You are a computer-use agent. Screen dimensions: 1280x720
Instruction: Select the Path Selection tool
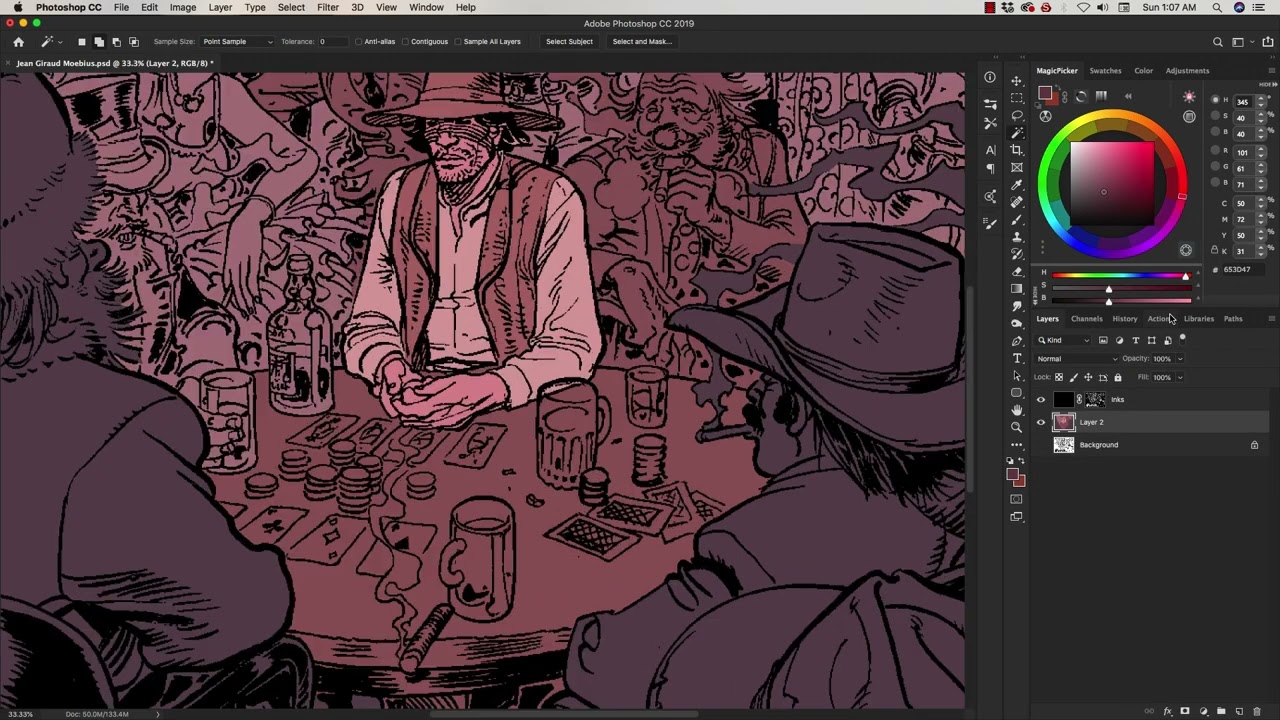pos(1017,376)
